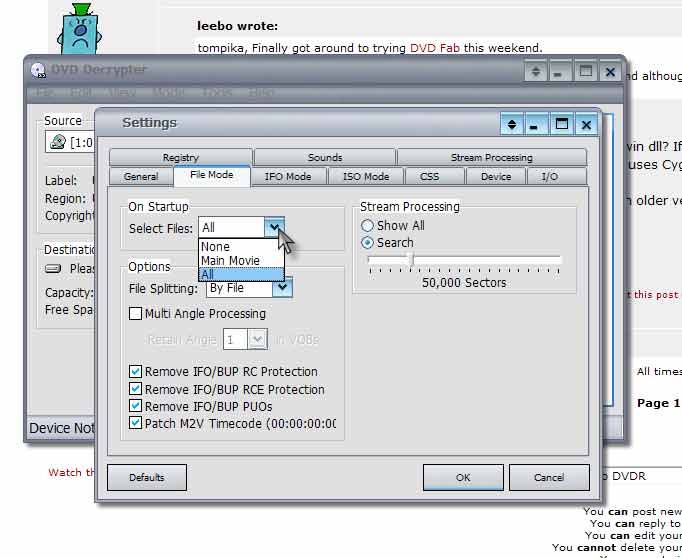Choose All in Select Files list
682x558 pixels.
point(241,274)
